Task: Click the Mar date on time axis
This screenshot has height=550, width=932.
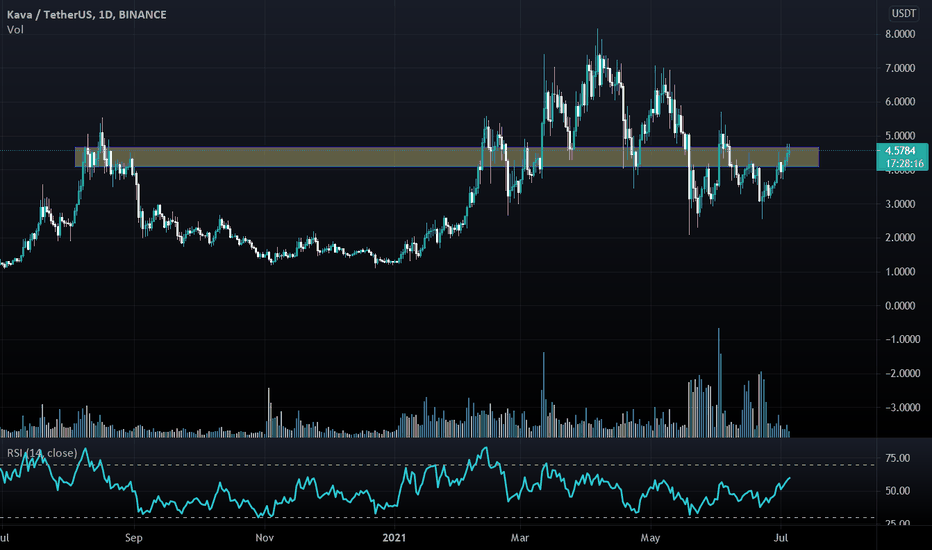Action: click(x=520, y=538)
